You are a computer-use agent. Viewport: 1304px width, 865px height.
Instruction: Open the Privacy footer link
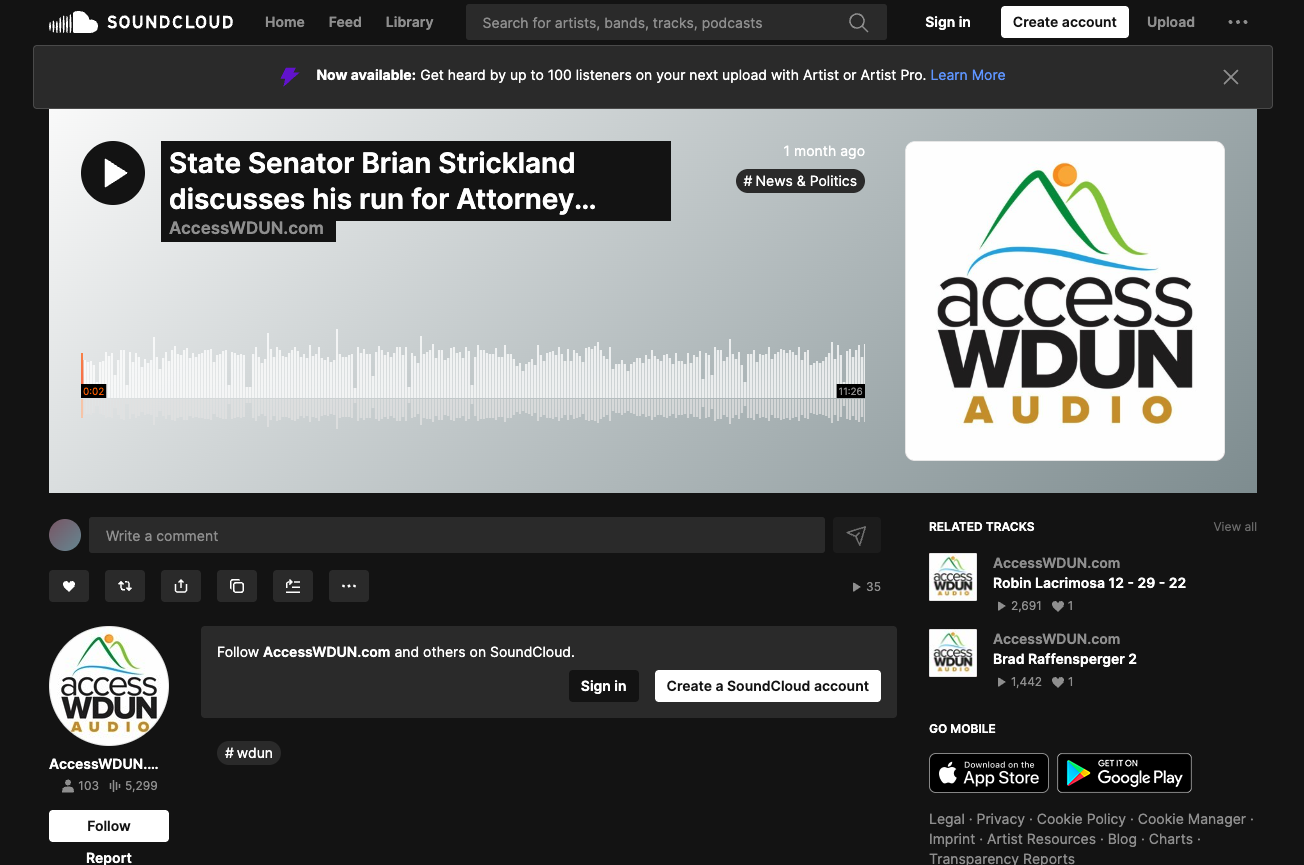1001,819
